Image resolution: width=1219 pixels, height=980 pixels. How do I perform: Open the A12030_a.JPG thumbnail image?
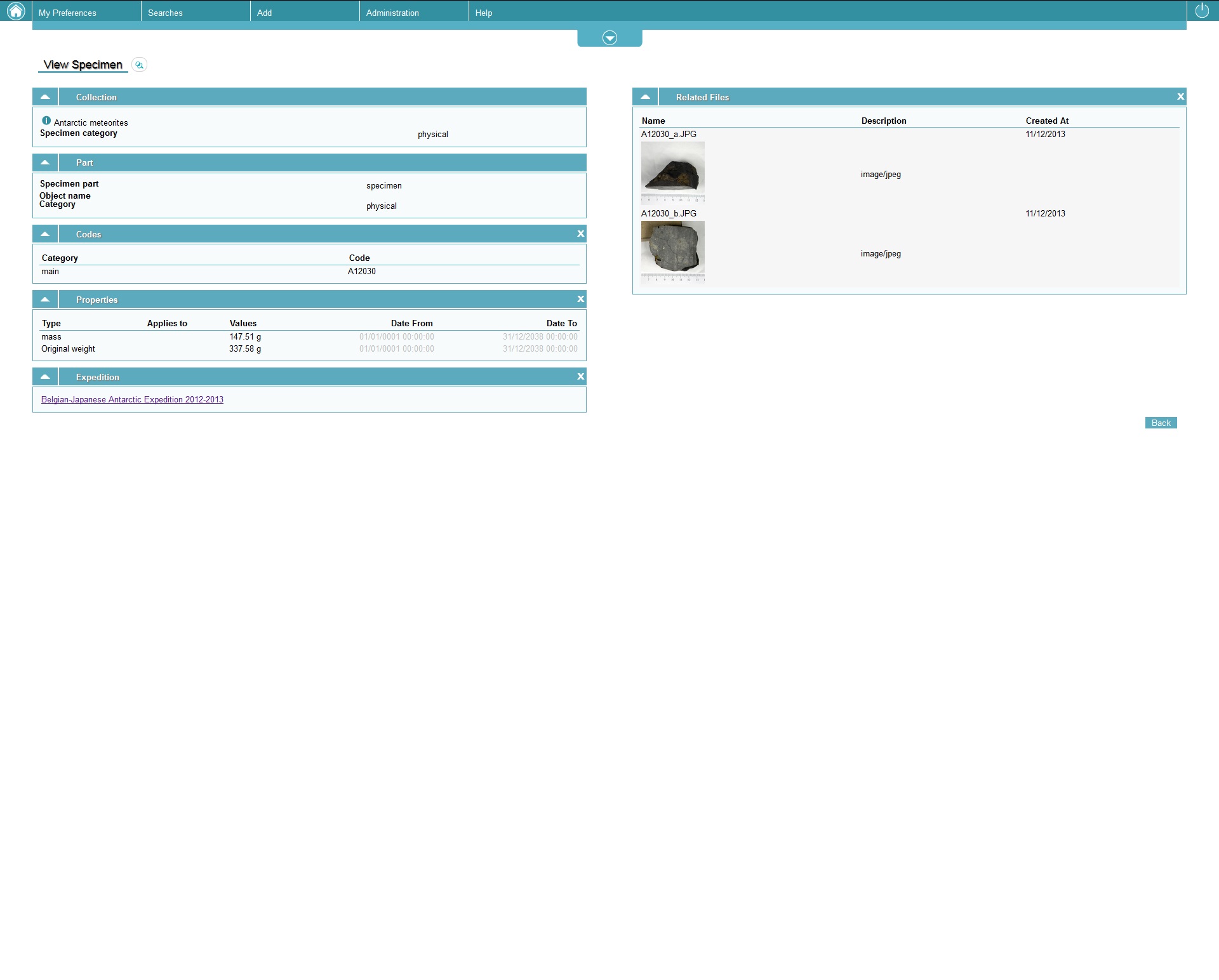click(672, 171)
